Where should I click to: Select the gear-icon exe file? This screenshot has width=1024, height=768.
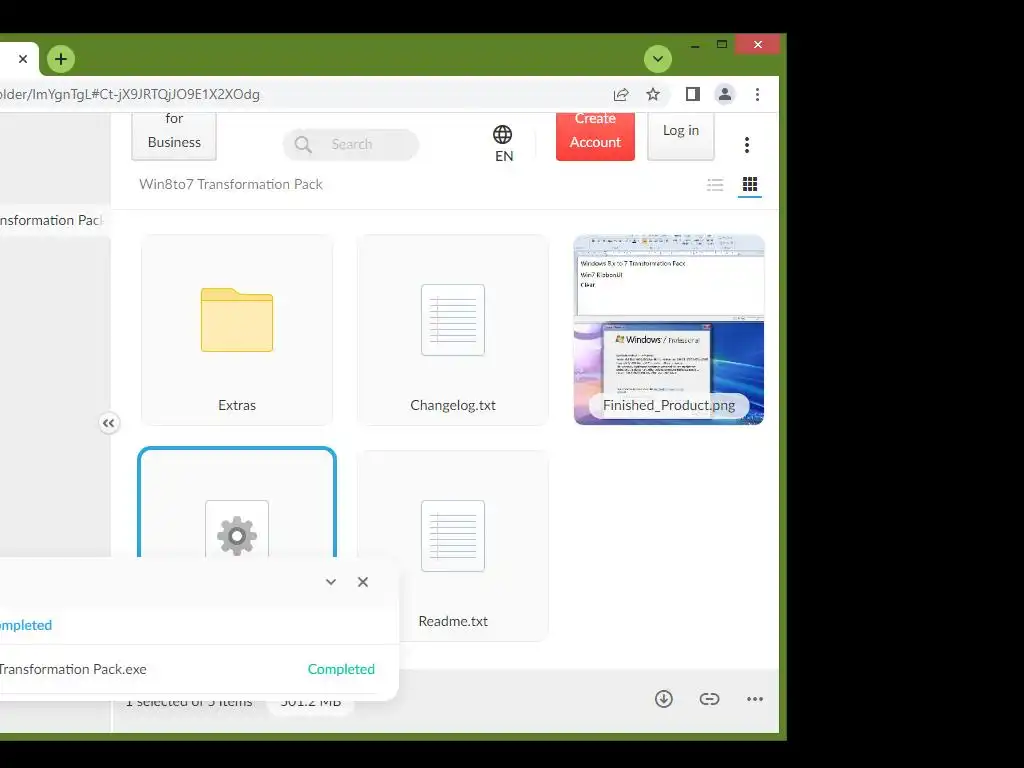click(x=237, y=503)
